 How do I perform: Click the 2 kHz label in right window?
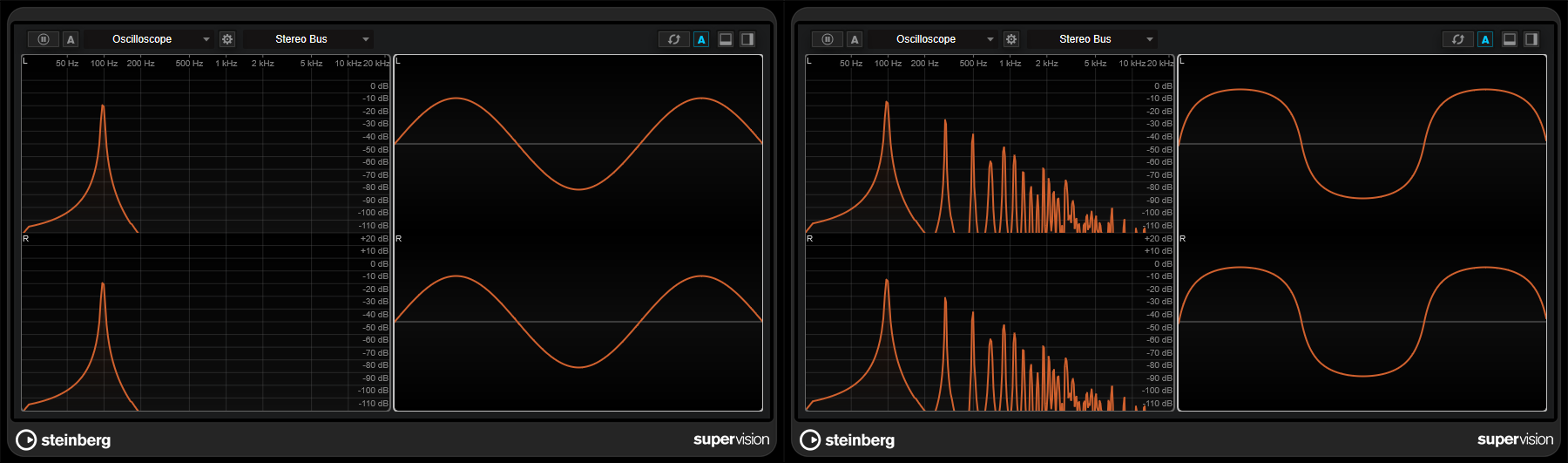point(1046,64)
